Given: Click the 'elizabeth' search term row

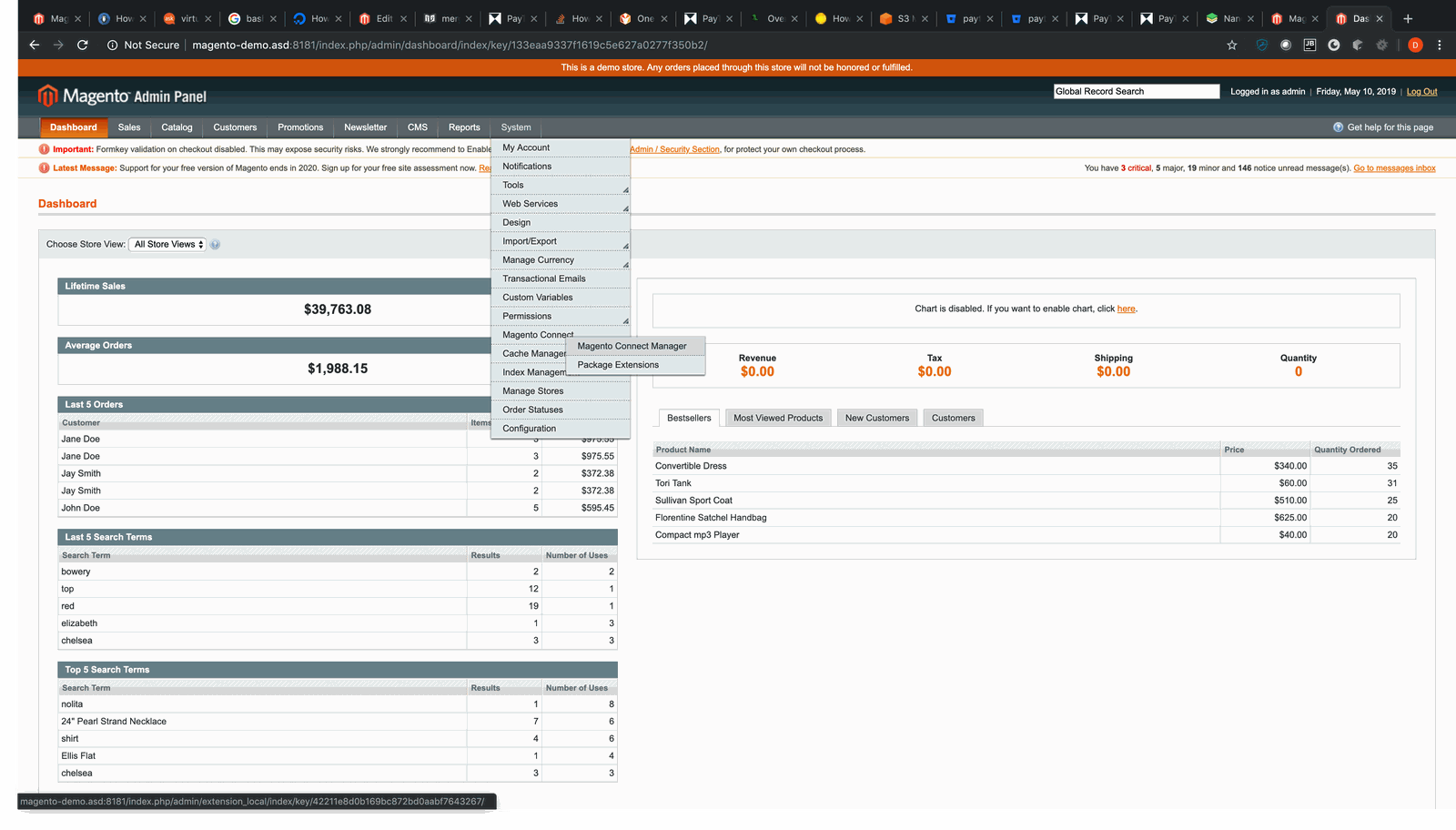Looking at the screenshot, I should 338,623.
